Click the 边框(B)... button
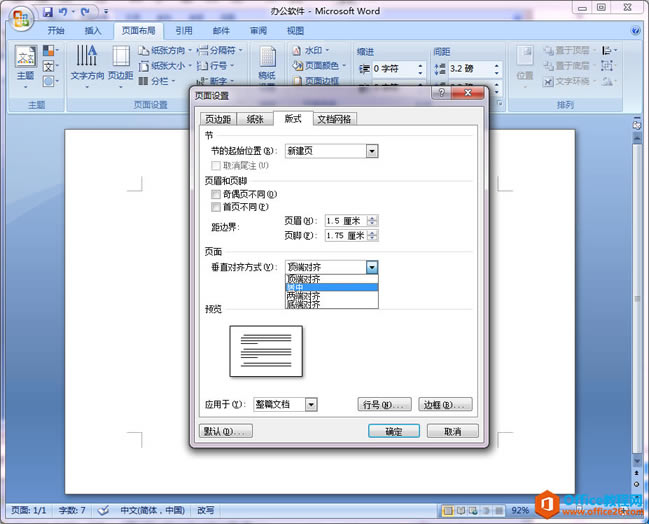Viewport: 649px width, 524px height. [445, 404]
